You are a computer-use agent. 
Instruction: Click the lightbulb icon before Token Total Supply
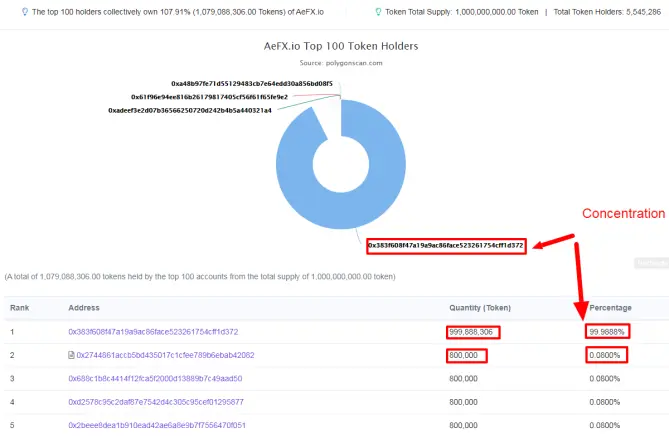click(378, 12)
